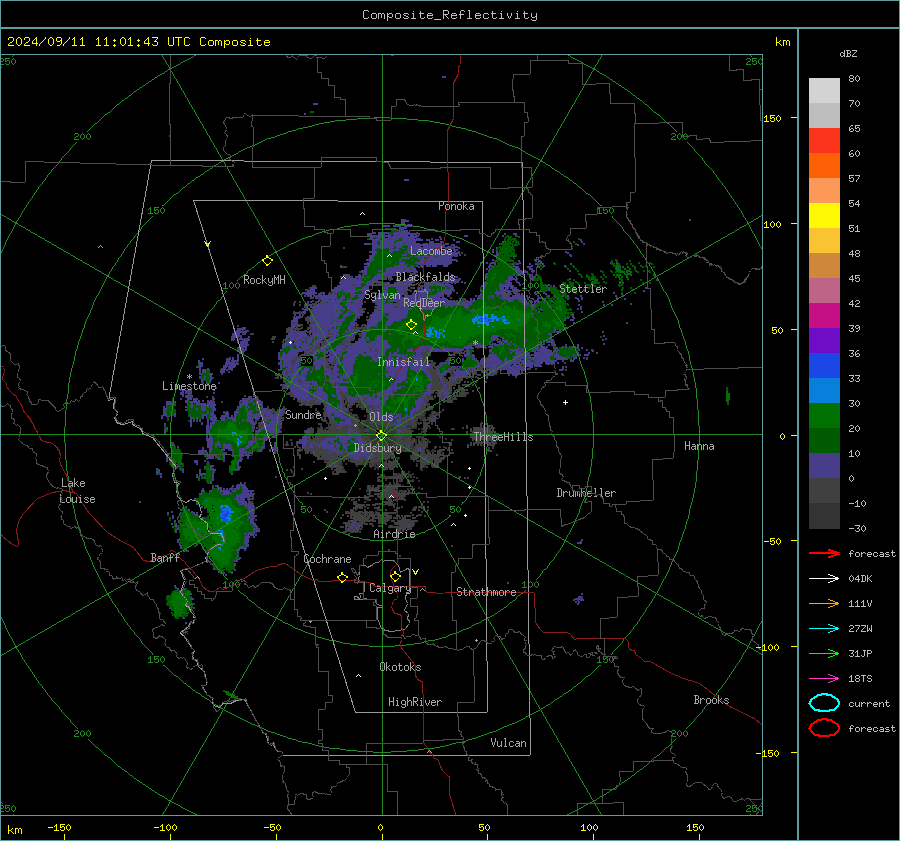This screenshot has height=841, width=900.
Task: Click the white 04DK arrow icon
Action: (x=824, y=578)
